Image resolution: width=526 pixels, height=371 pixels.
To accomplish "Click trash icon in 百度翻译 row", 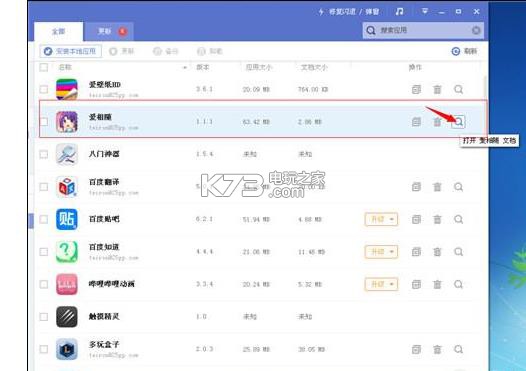I will [437, 187].
